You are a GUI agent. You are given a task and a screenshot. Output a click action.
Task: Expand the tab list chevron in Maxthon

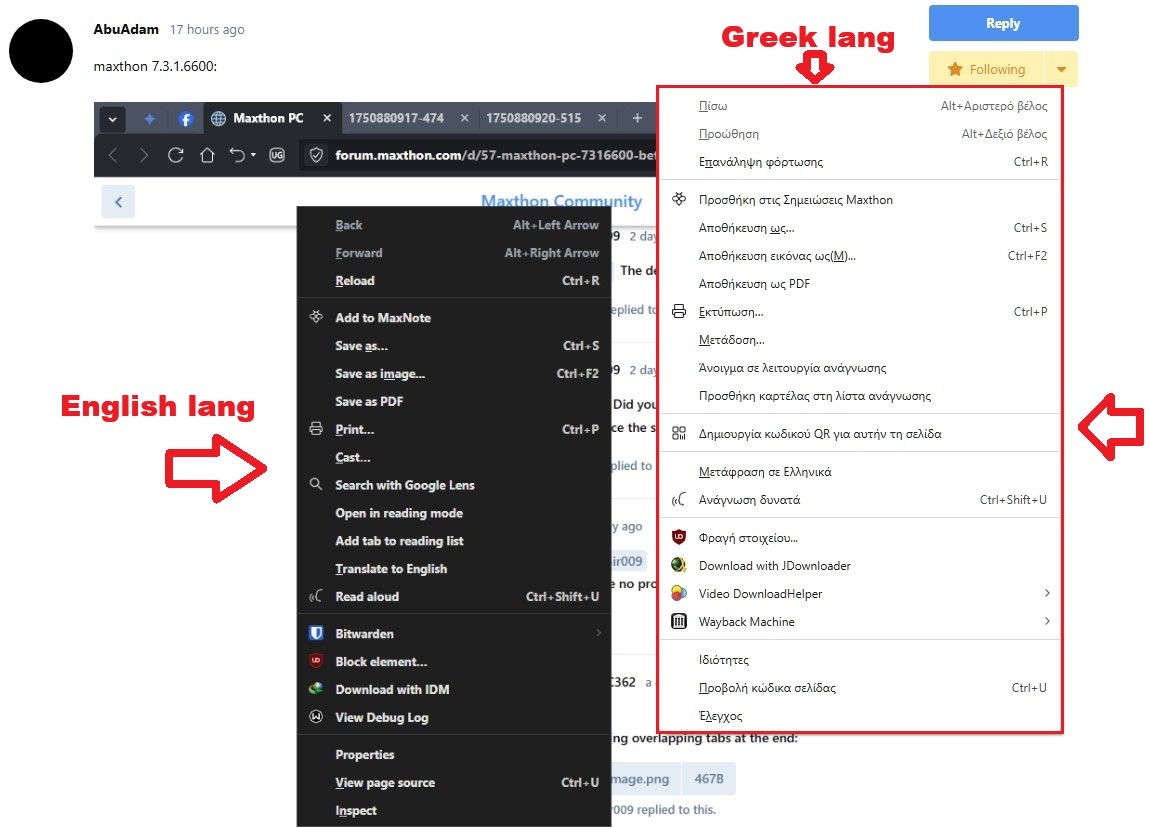click(112, 119)
